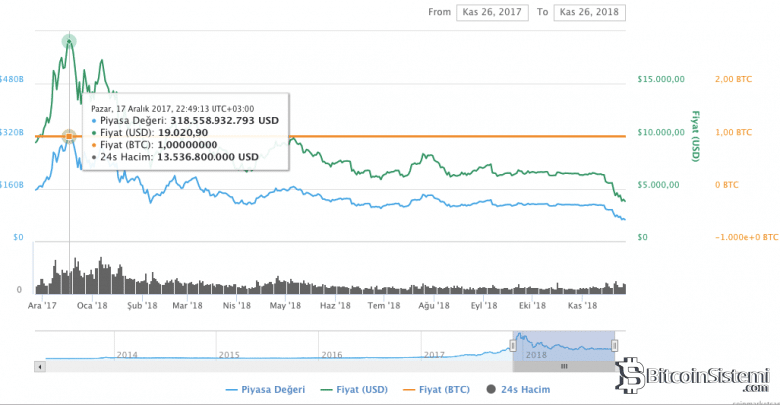780x405 pixels.
Task: Click the Eki '18 label on x-axis
Action: pos(531,305)
